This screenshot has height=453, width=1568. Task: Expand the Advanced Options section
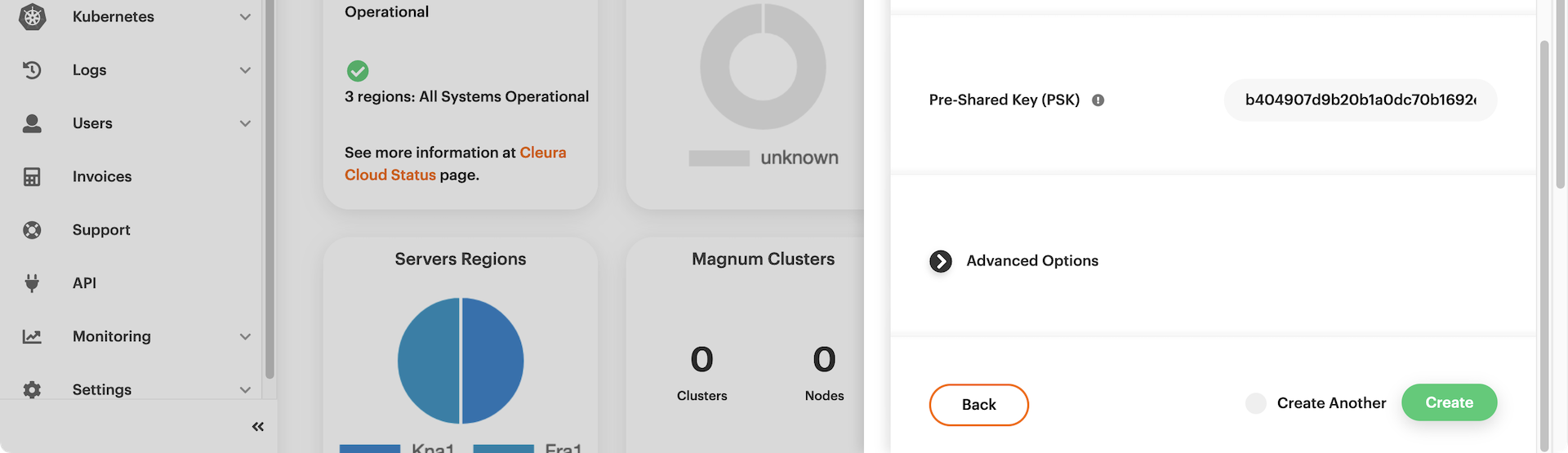point(941,261)
